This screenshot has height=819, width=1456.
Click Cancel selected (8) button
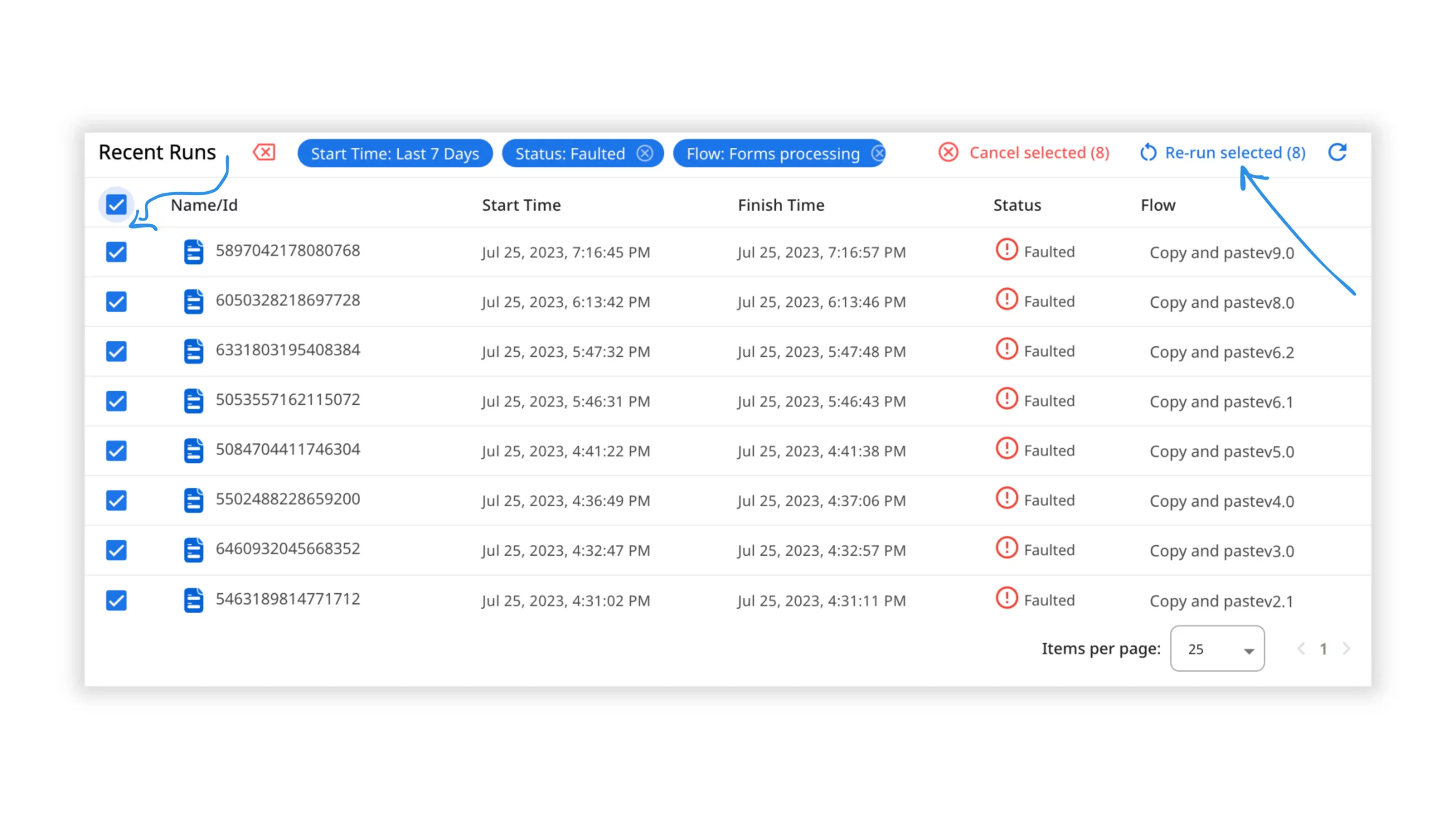[x=1024, y=152]
